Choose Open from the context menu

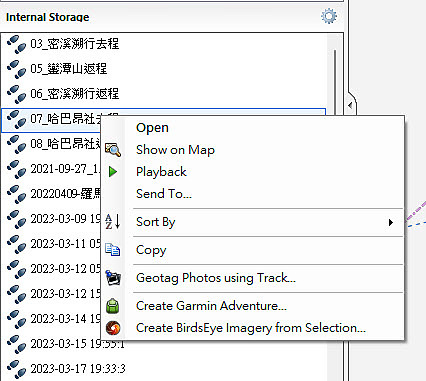click(x=152, y=128)
